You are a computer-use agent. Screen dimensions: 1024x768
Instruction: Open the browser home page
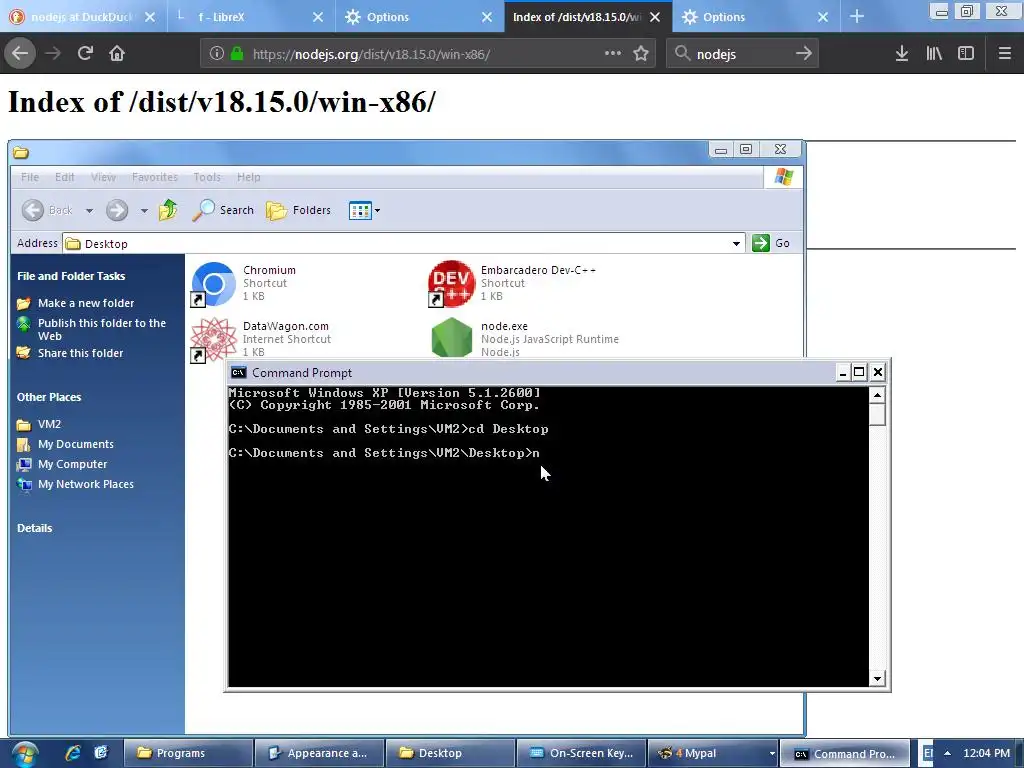coord(117,53)
